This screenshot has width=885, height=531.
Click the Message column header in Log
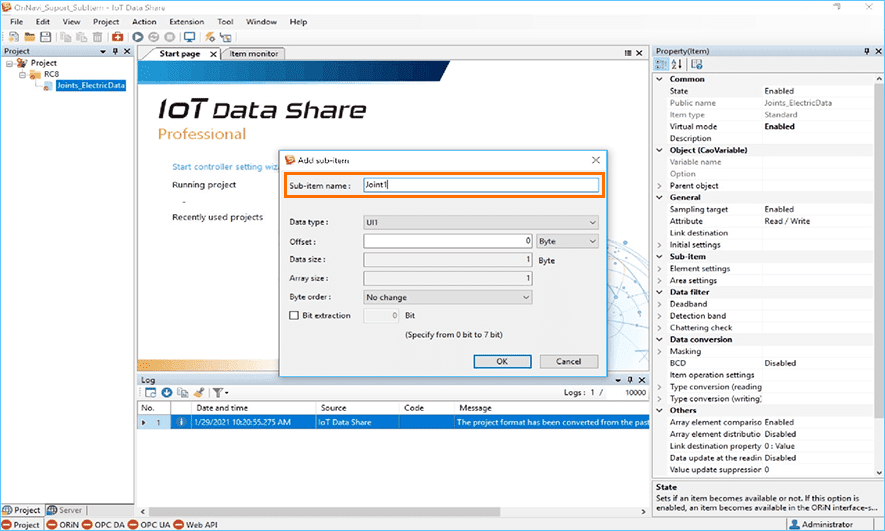pos(551,408)
